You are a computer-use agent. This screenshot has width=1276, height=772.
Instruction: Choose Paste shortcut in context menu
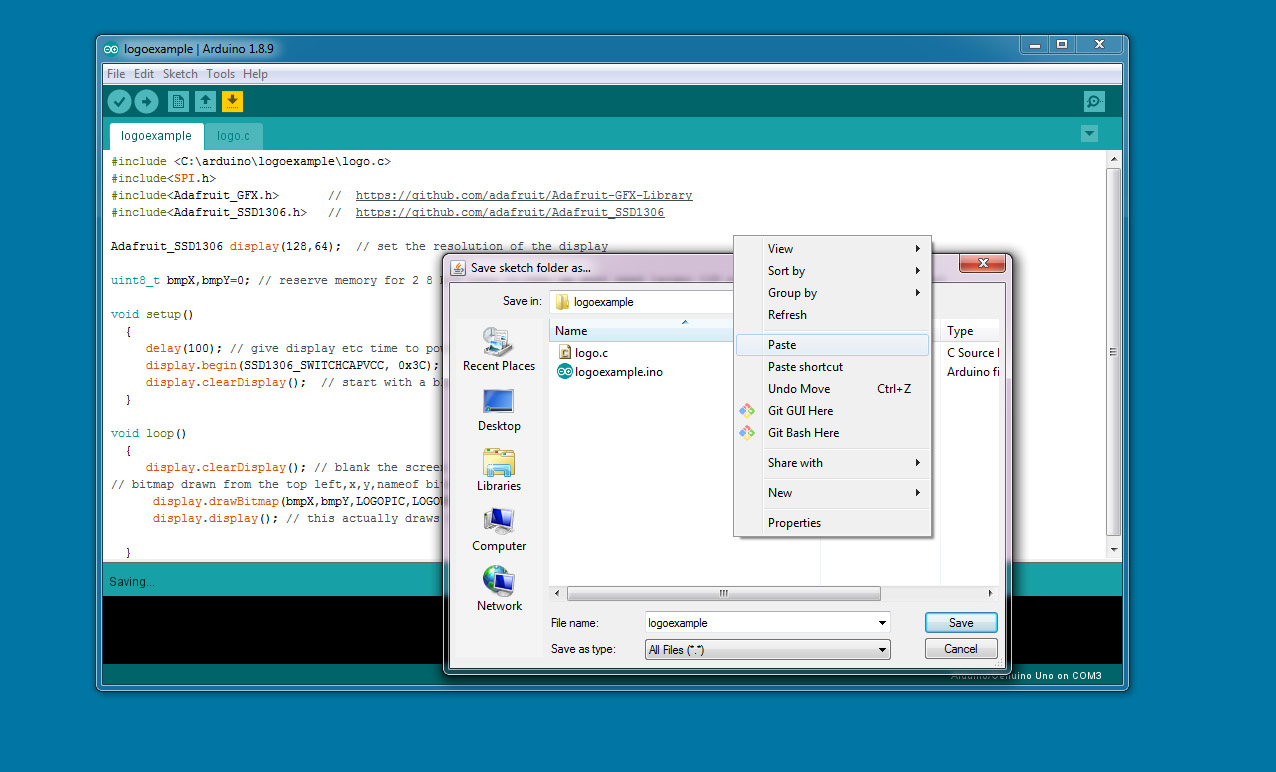click(833, 367)
